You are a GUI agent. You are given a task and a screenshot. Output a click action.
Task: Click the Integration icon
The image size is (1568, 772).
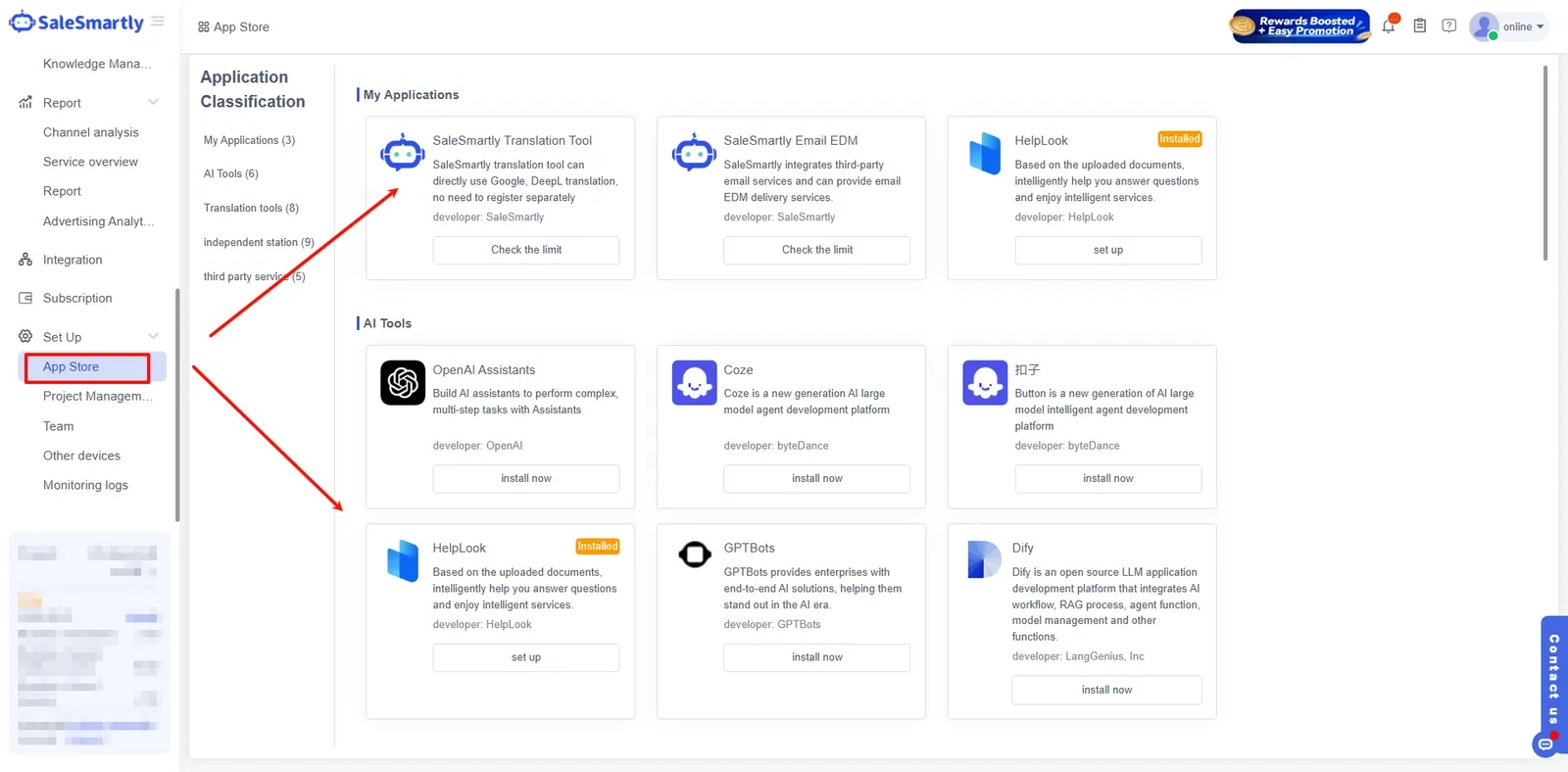25,260
